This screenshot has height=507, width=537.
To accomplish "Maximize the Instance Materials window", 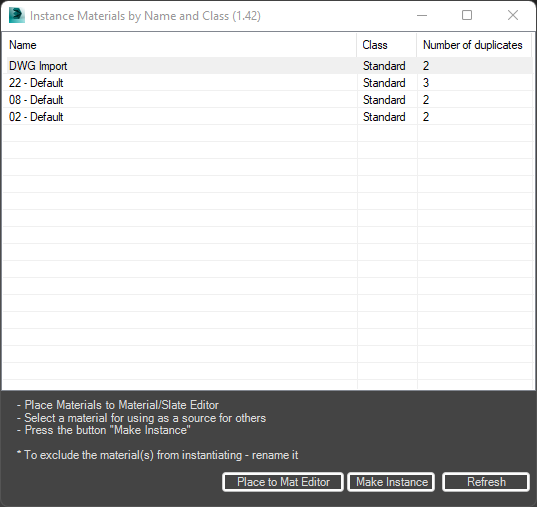I will pyautogui.click(x=467, y=15).
